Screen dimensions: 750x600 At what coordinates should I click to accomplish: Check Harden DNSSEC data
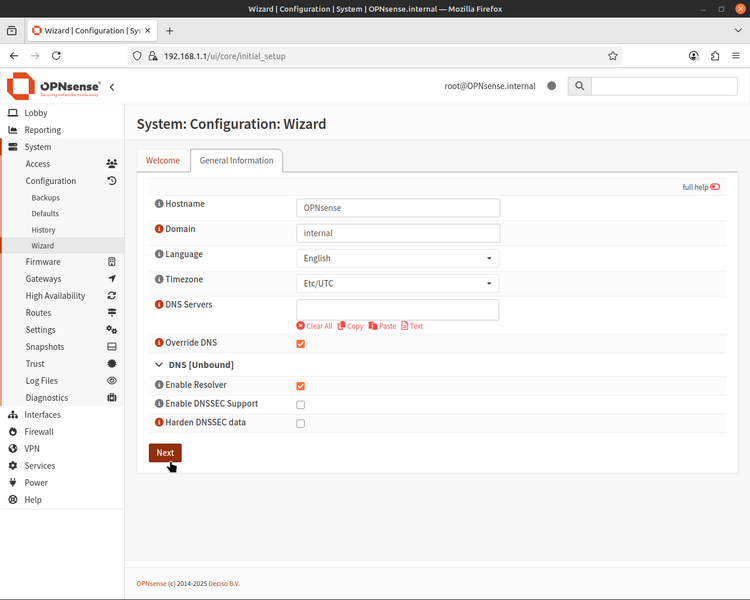300,423
